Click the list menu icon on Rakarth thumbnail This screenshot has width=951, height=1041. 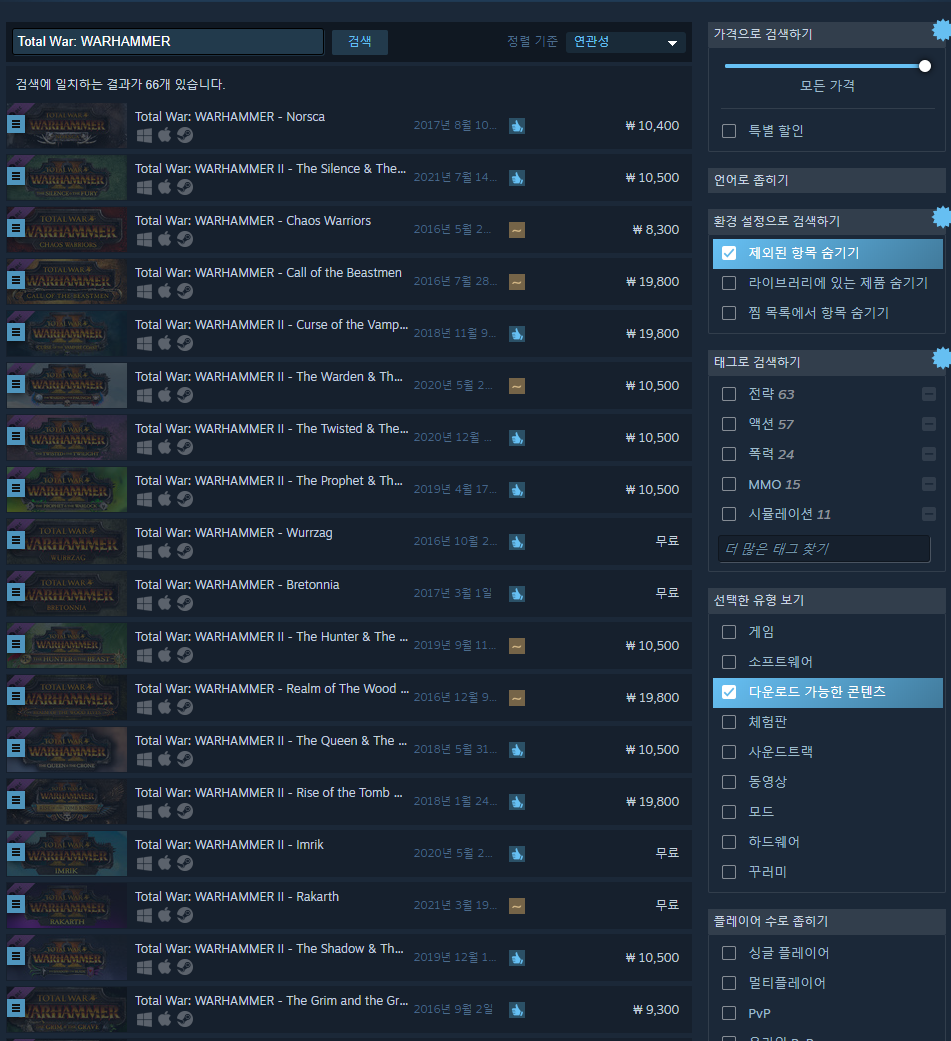pos(17,904)
